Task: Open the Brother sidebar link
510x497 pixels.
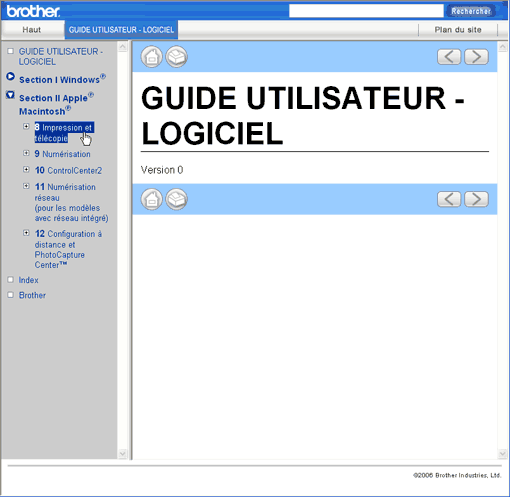Action: [32, 295]
